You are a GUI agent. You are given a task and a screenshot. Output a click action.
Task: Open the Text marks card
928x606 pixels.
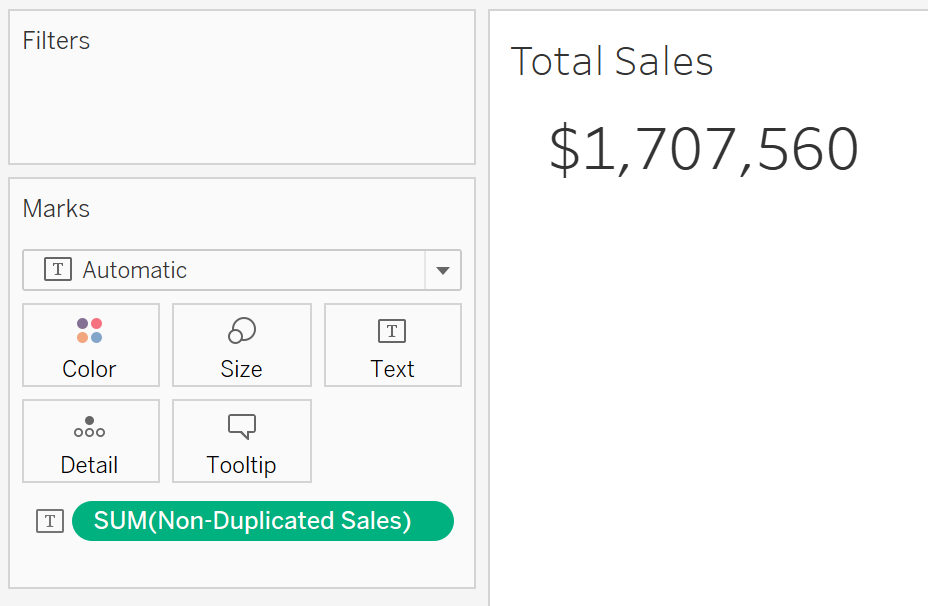tap(392, 345)
